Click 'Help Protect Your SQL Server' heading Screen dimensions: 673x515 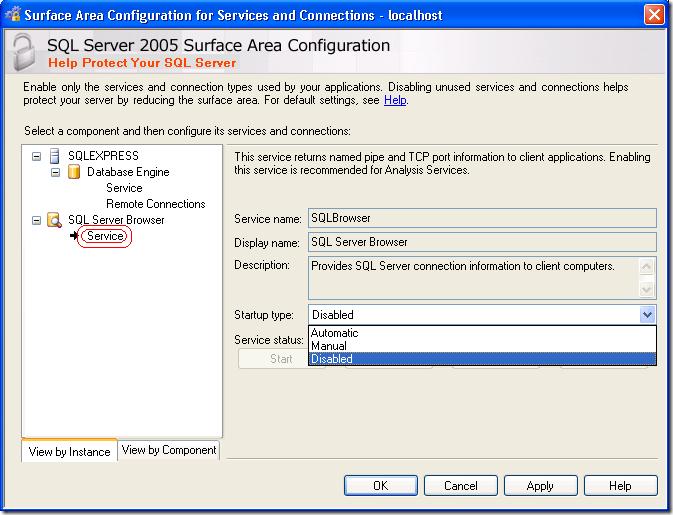pos(142,63)
